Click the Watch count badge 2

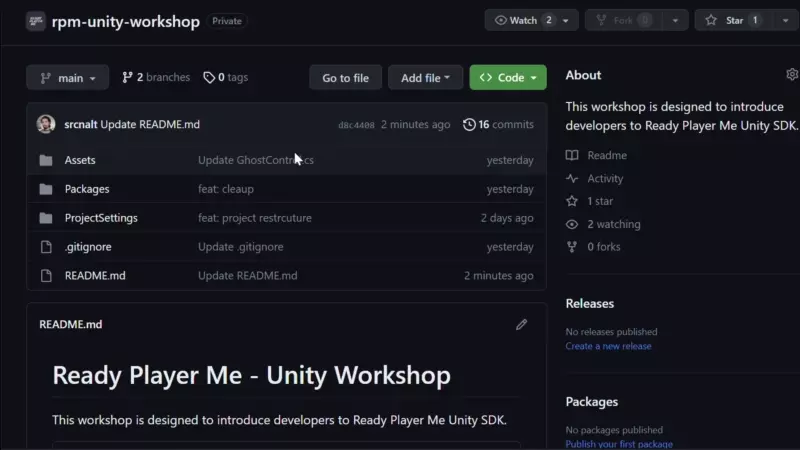click(x=549, y=20)
